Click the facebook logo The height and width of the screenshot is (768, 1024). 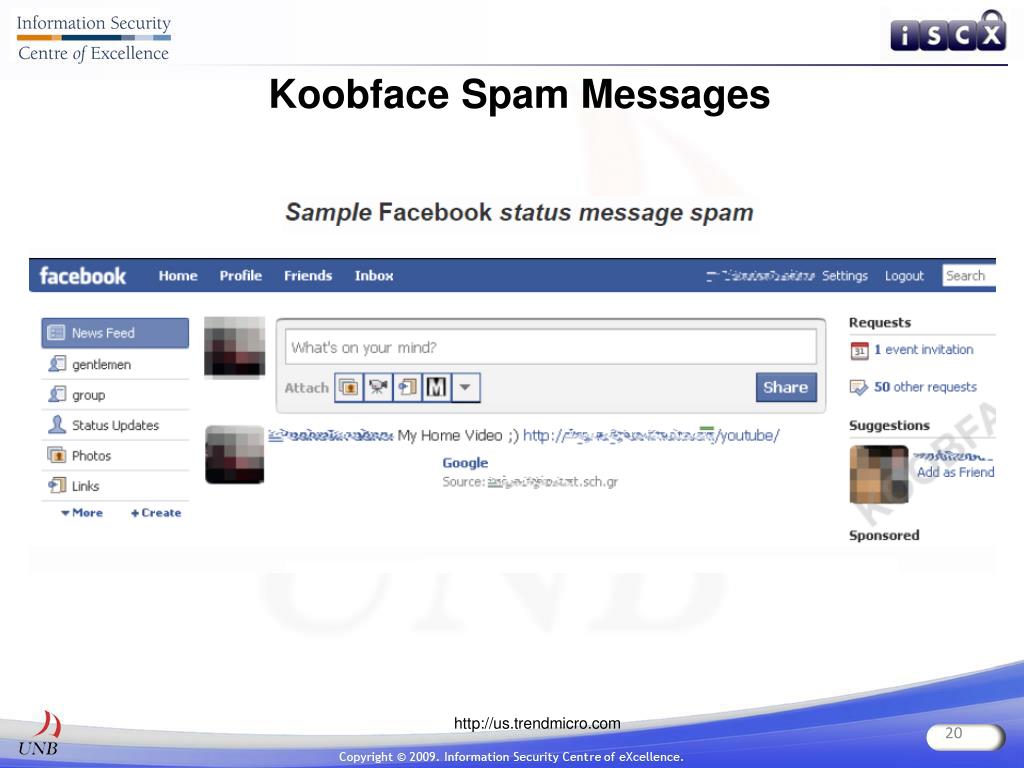(x=82, y=276)
